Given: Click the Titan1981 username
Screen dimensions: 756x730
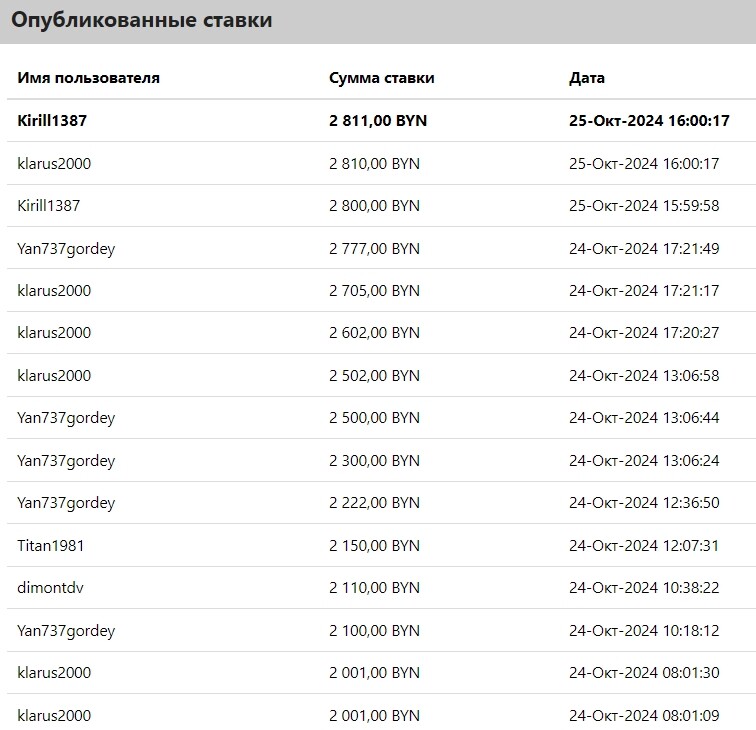Looking at the screenshot, I should pyautogui.click(x=46, y=546).
